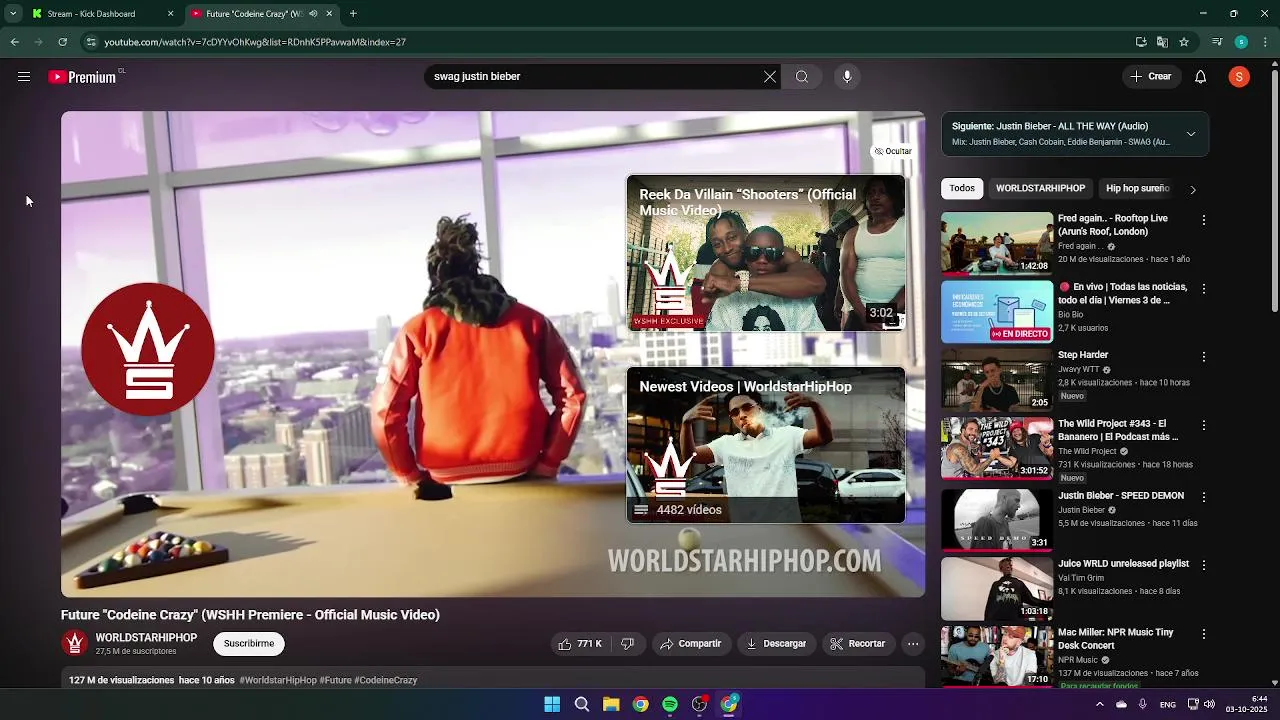Play Reek Da Villain Shooters end card
Screen dimensions: 1280x720
point(766,254)
